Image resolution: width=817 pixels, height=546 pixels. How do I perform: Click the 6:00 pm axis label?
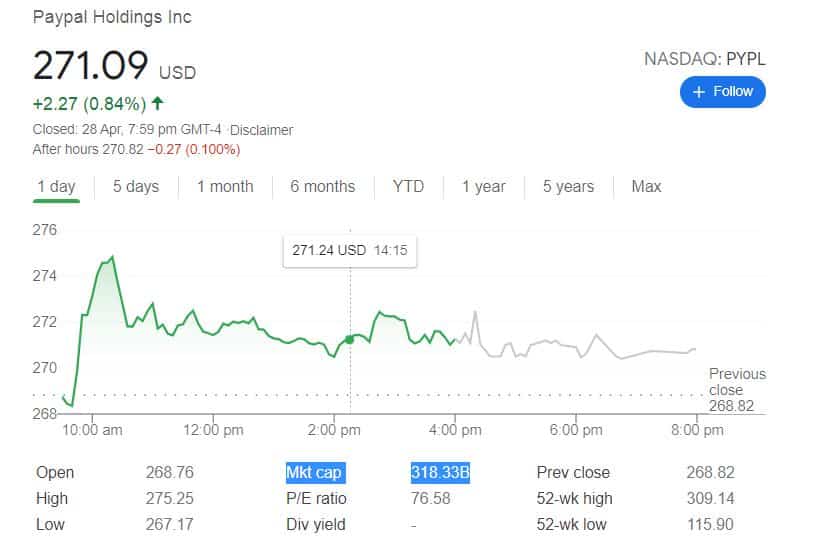pyautogui.click(x=576, y=430)
